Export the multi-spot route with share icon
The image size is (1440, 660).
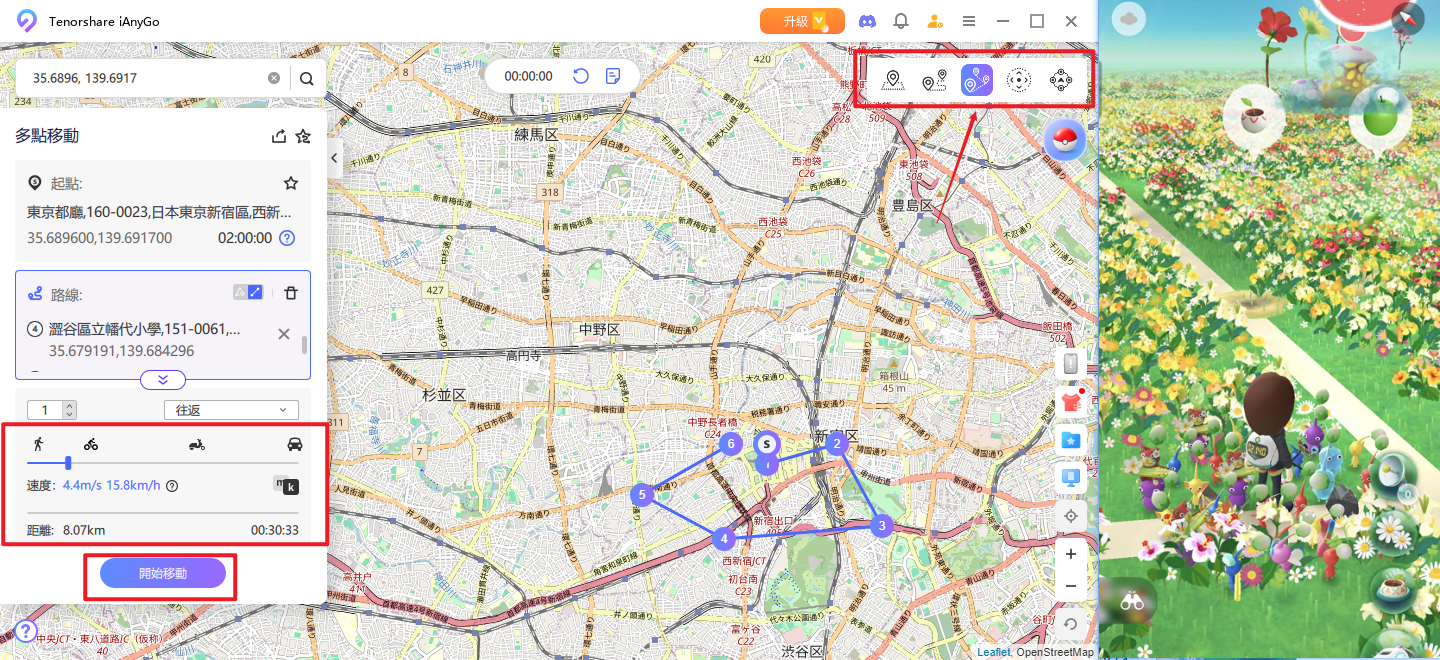(x=279, y=136)
